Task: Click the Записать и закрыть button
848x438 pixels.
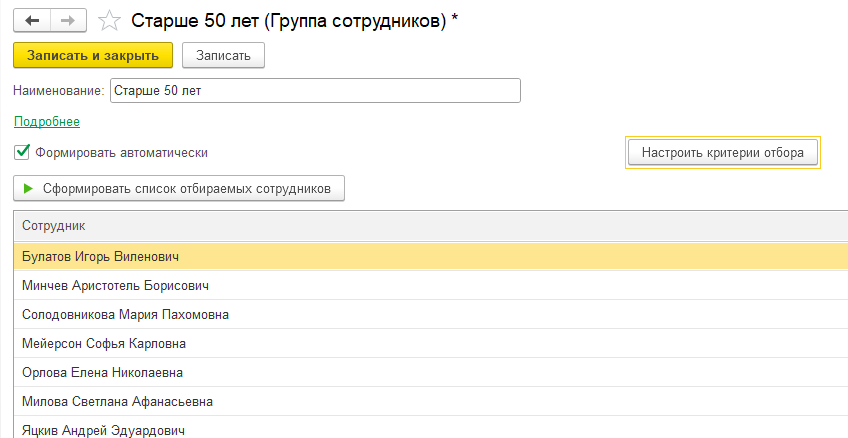Action: point(93,55)
